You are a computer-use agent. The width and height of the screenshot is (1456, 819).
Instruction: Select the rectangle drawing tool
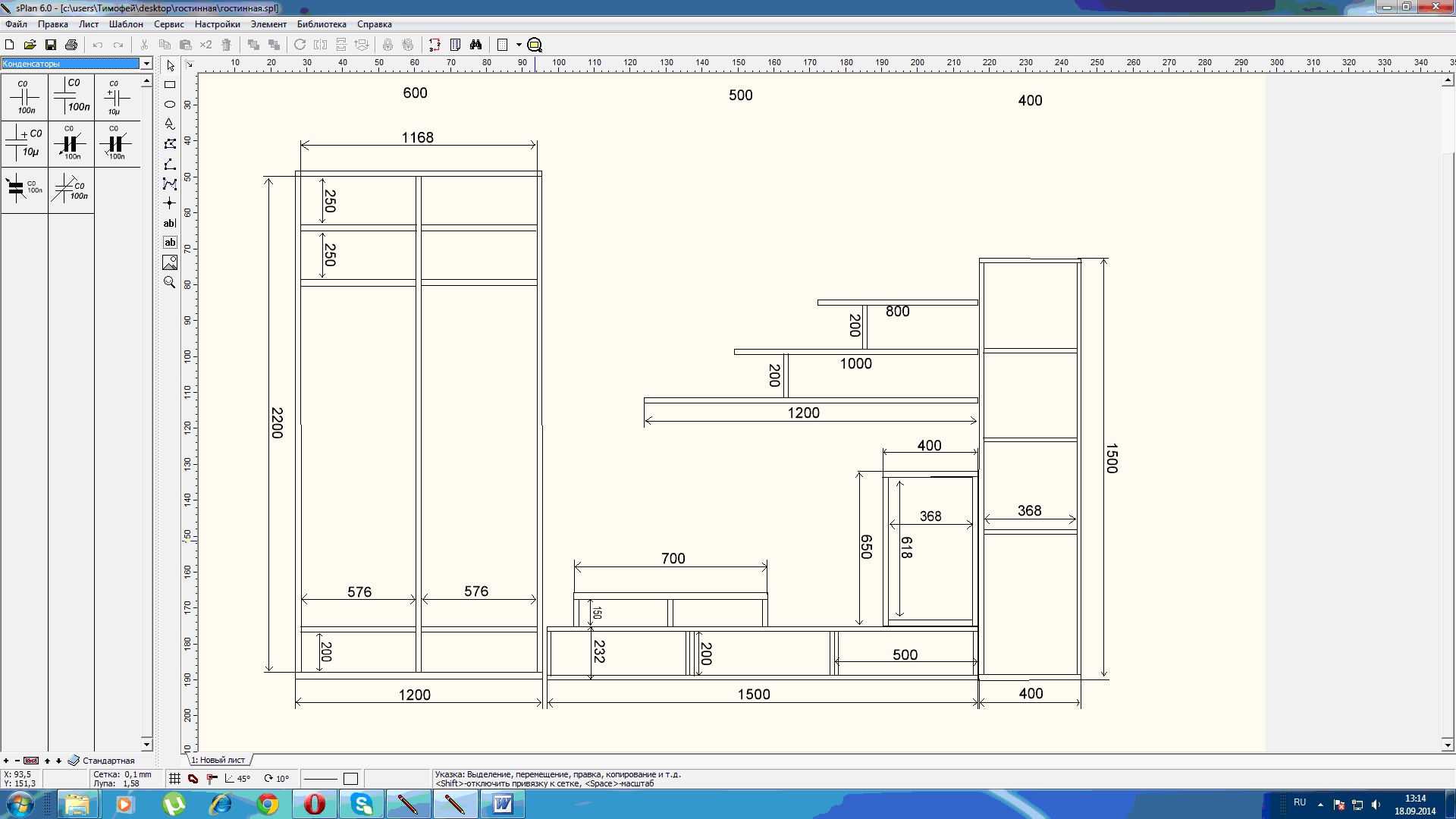click(x=170, y=85)
